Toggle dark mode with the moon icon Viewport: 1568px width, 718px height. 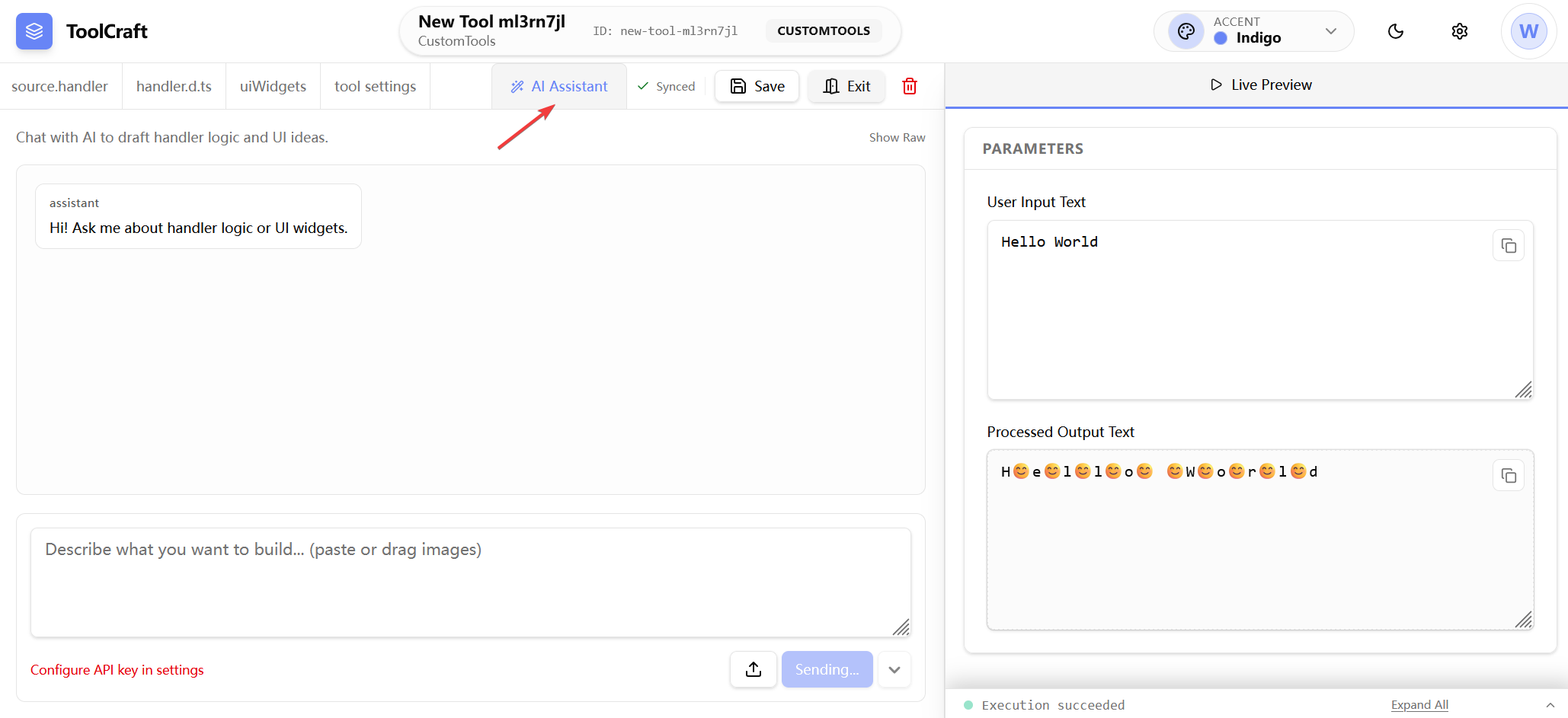[x=1395, y=31]
